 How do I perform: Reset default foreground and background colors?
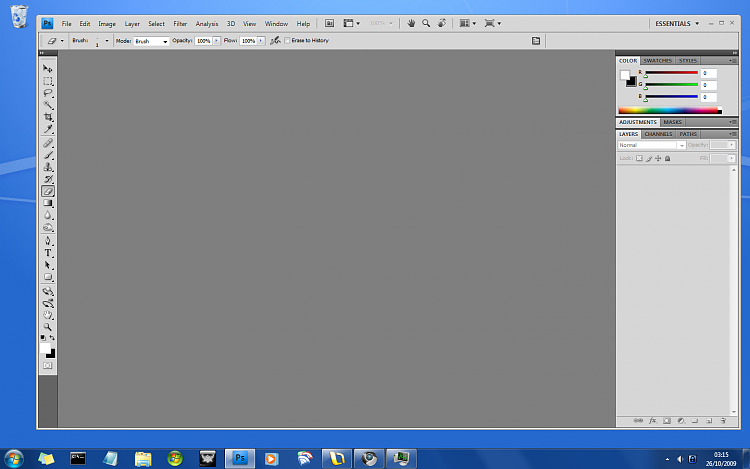(x=43, y=338)
